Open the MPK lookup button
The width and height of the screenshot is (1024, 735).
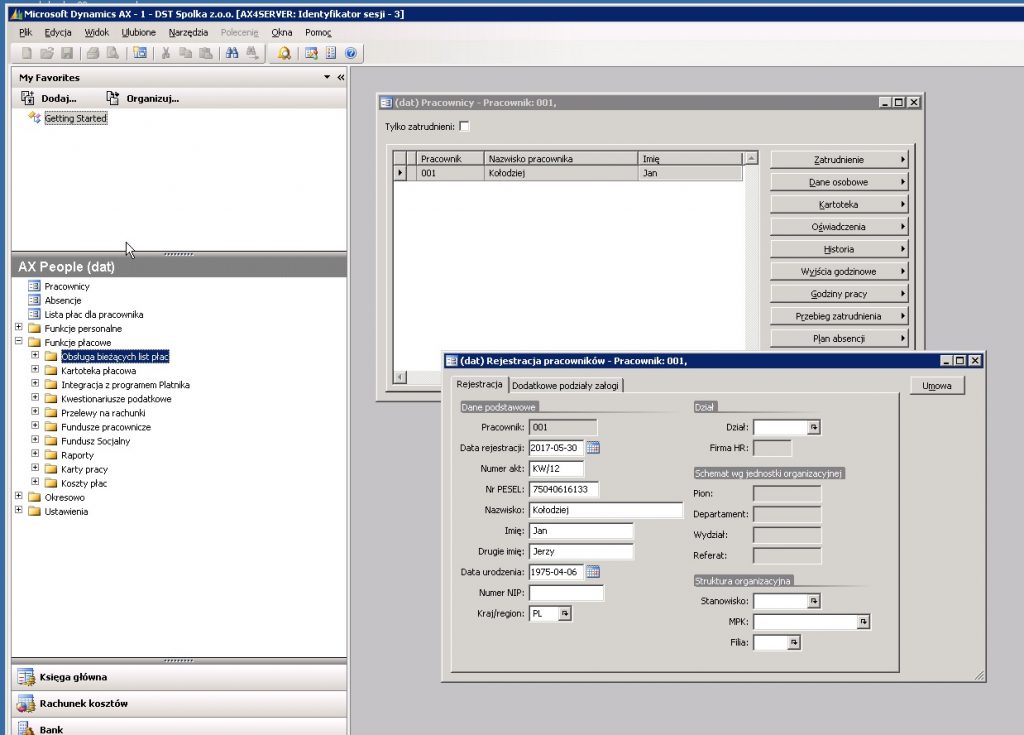click(863, 622)
